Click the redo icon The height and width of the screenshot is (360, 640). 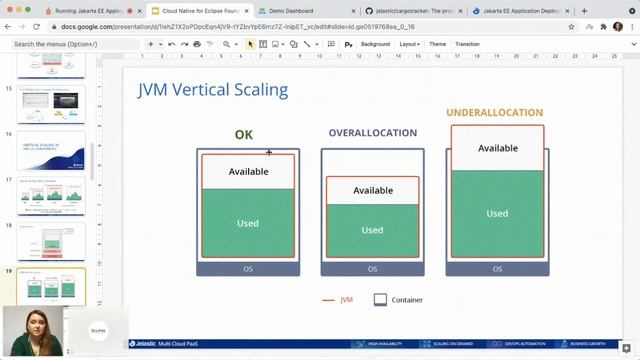[x=184, y=44]
